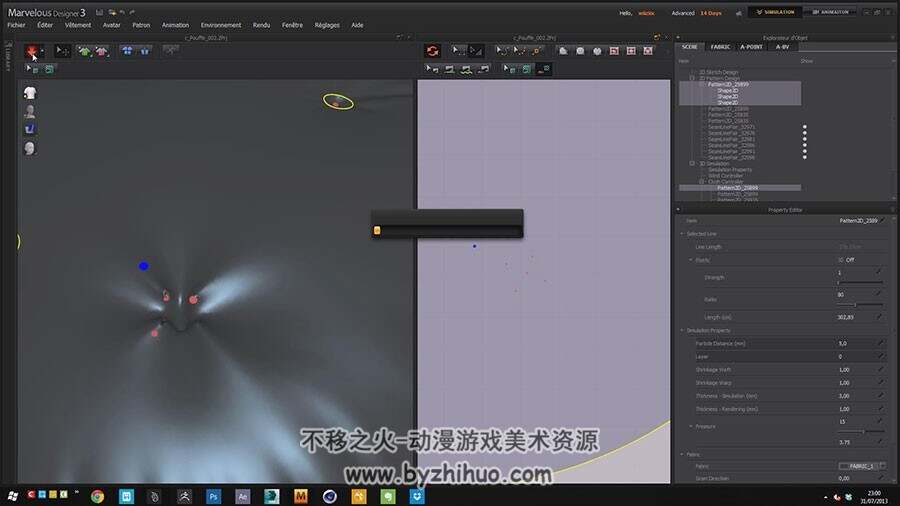Click the pink garment shirt icon

coord(102,51)
